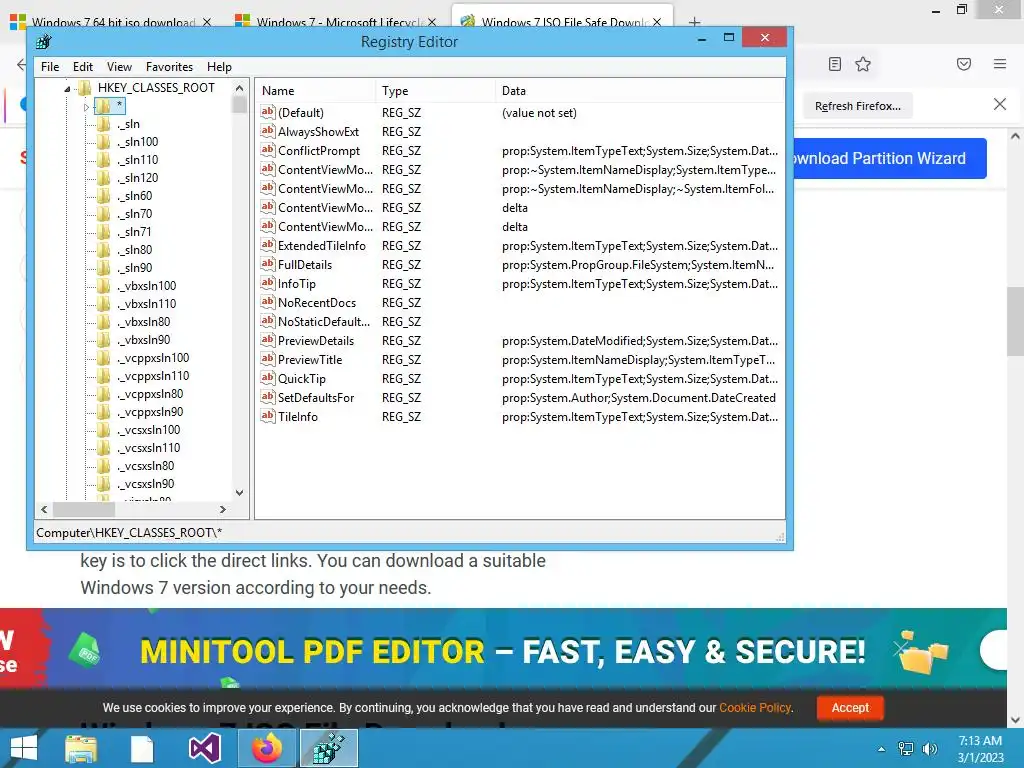Select the TileInfo value icon
1024x768 pixels.
[267, 416]
